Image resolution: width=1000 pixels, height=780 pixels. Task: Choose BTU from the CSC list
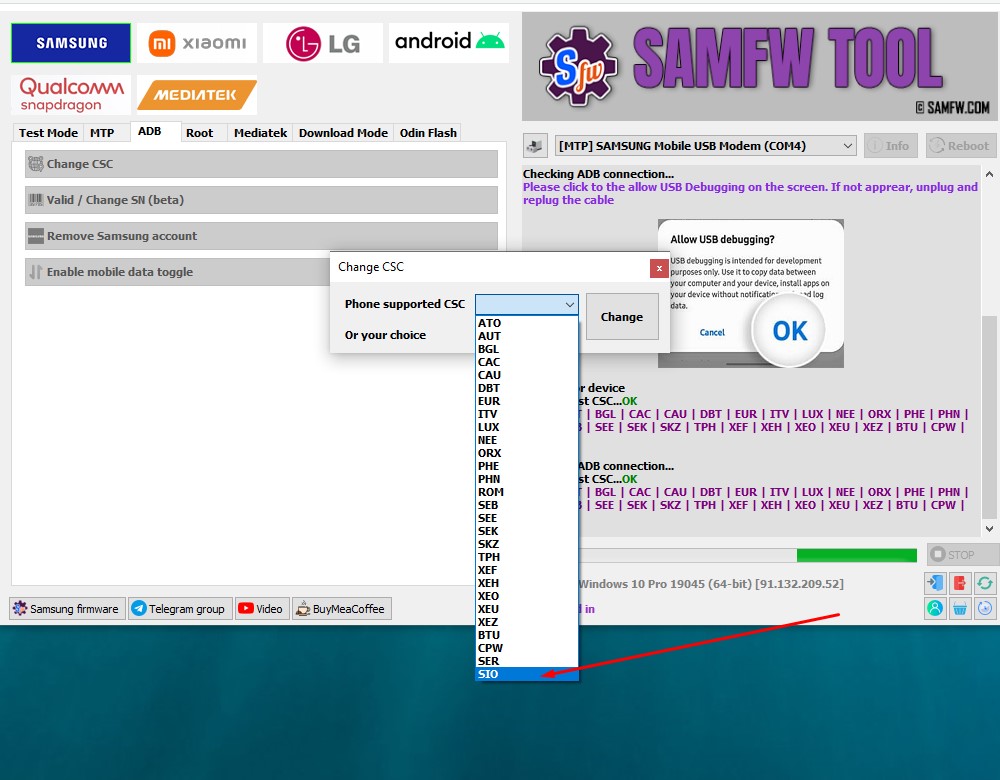pyautogui.click(x=527, y=635)
